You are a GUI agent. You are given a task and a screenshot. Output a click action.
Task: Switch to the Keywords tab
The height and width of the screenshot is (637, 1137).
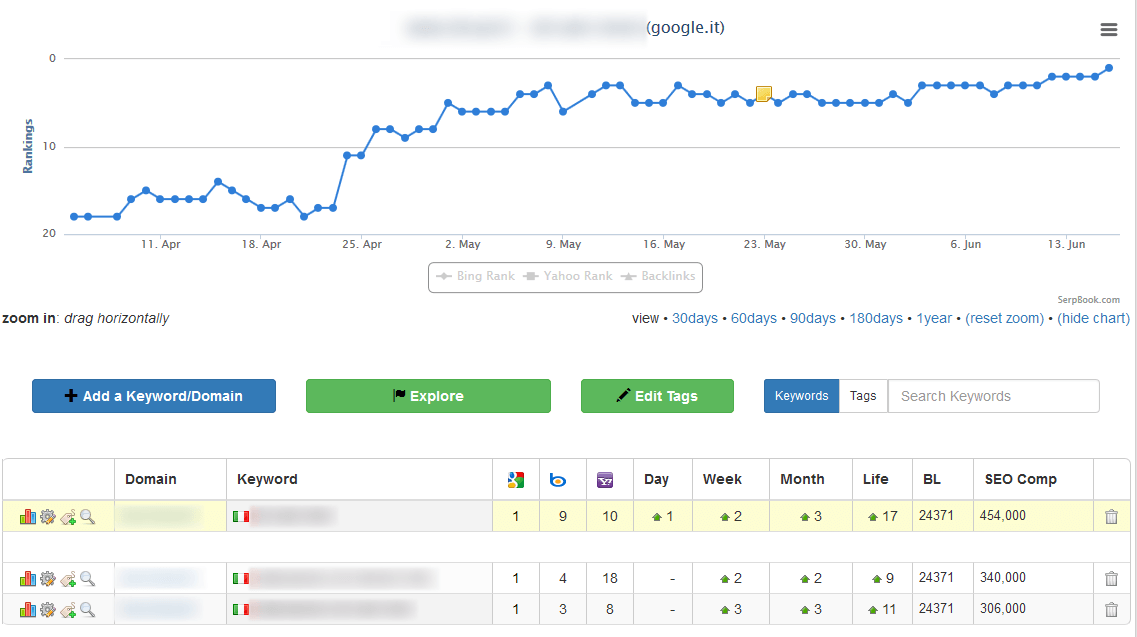801,396
